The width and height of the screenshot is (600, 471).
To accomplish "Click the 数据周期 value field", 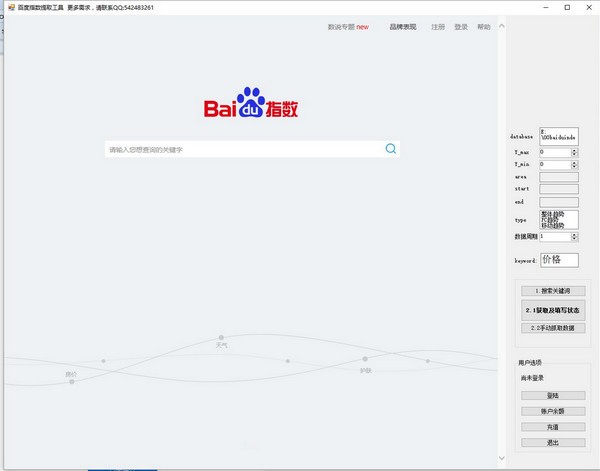I will (x=555, y=237).
